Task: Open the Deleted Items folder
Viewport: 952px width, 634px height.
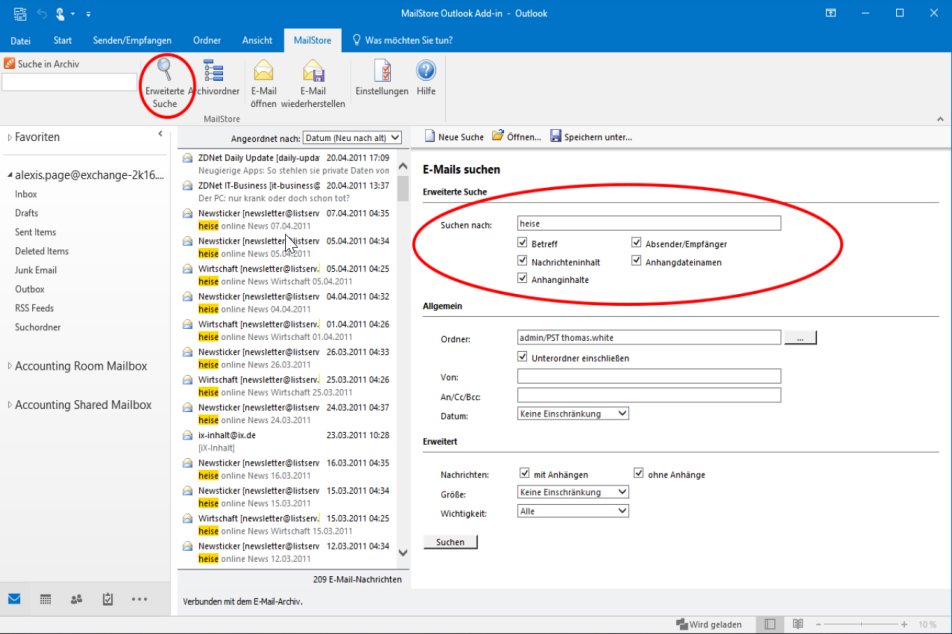Action: tap(42, 251)
